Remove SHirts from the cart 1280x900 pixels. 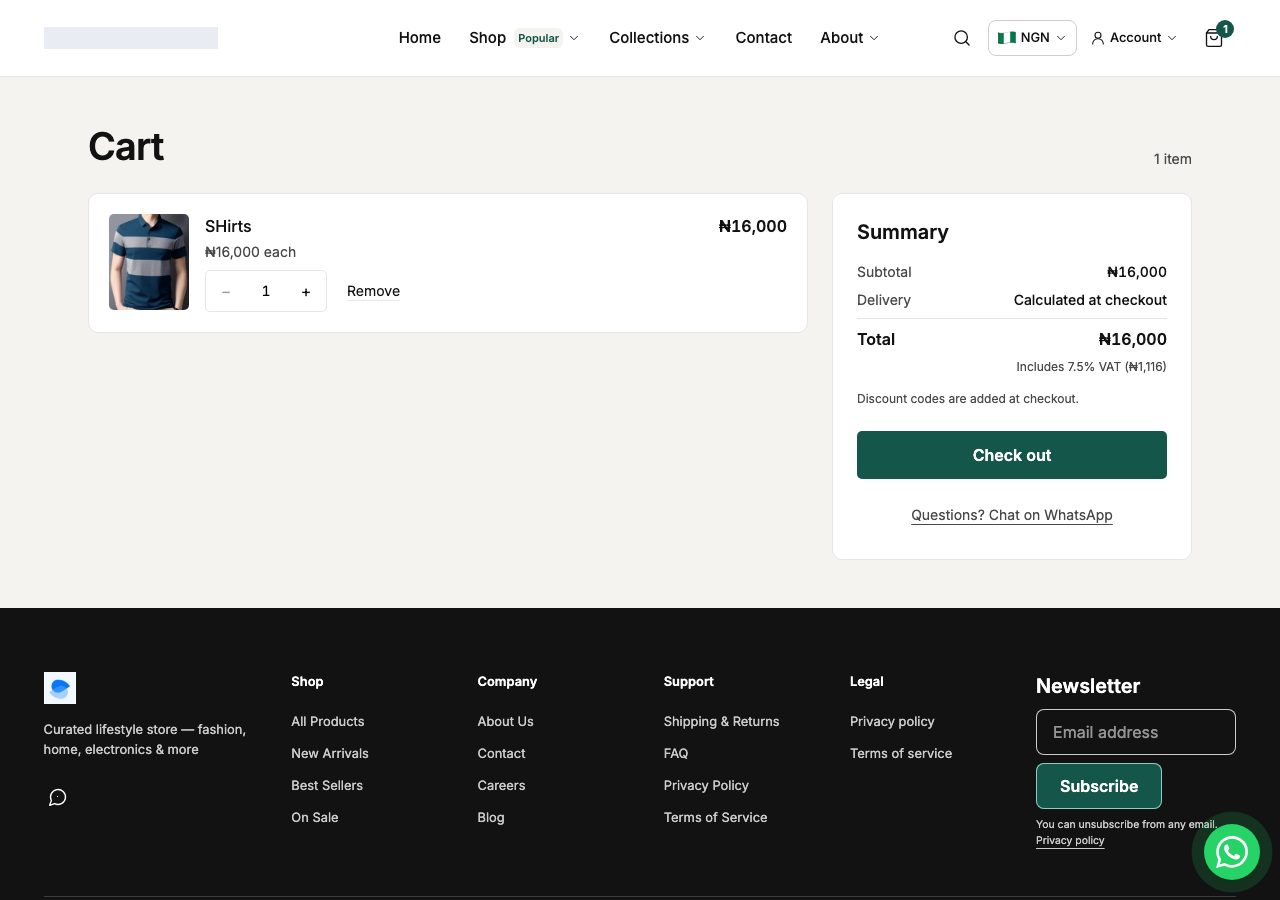(x=373, y=291)
